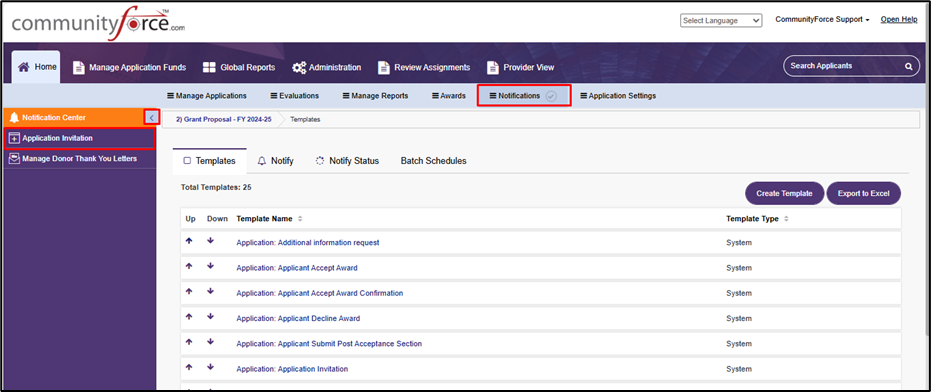The height and width of the screenshot is (392, 931).
Task: Click System type of Applicant Decline Award
Action: click(x=739, y=318)
